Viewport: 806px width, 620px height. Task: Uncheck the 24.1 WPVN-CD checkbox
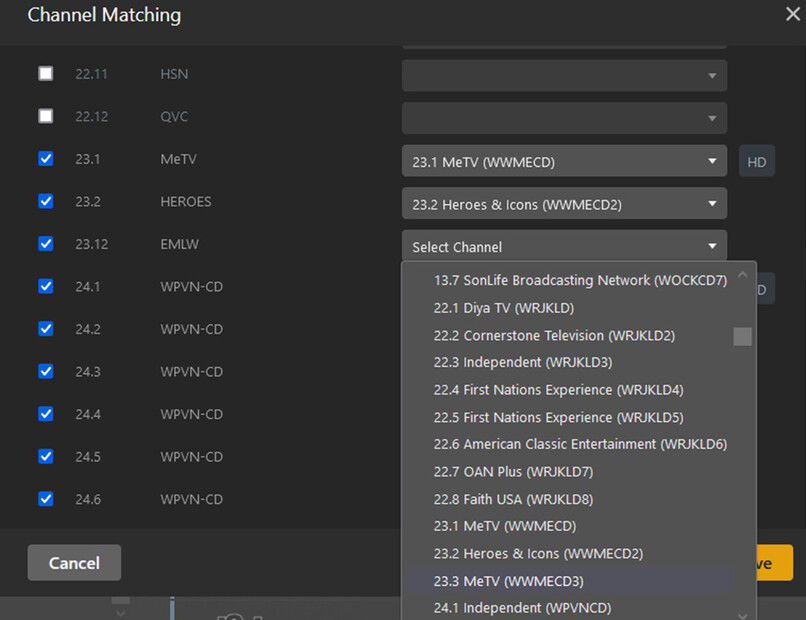pos(46,286)
